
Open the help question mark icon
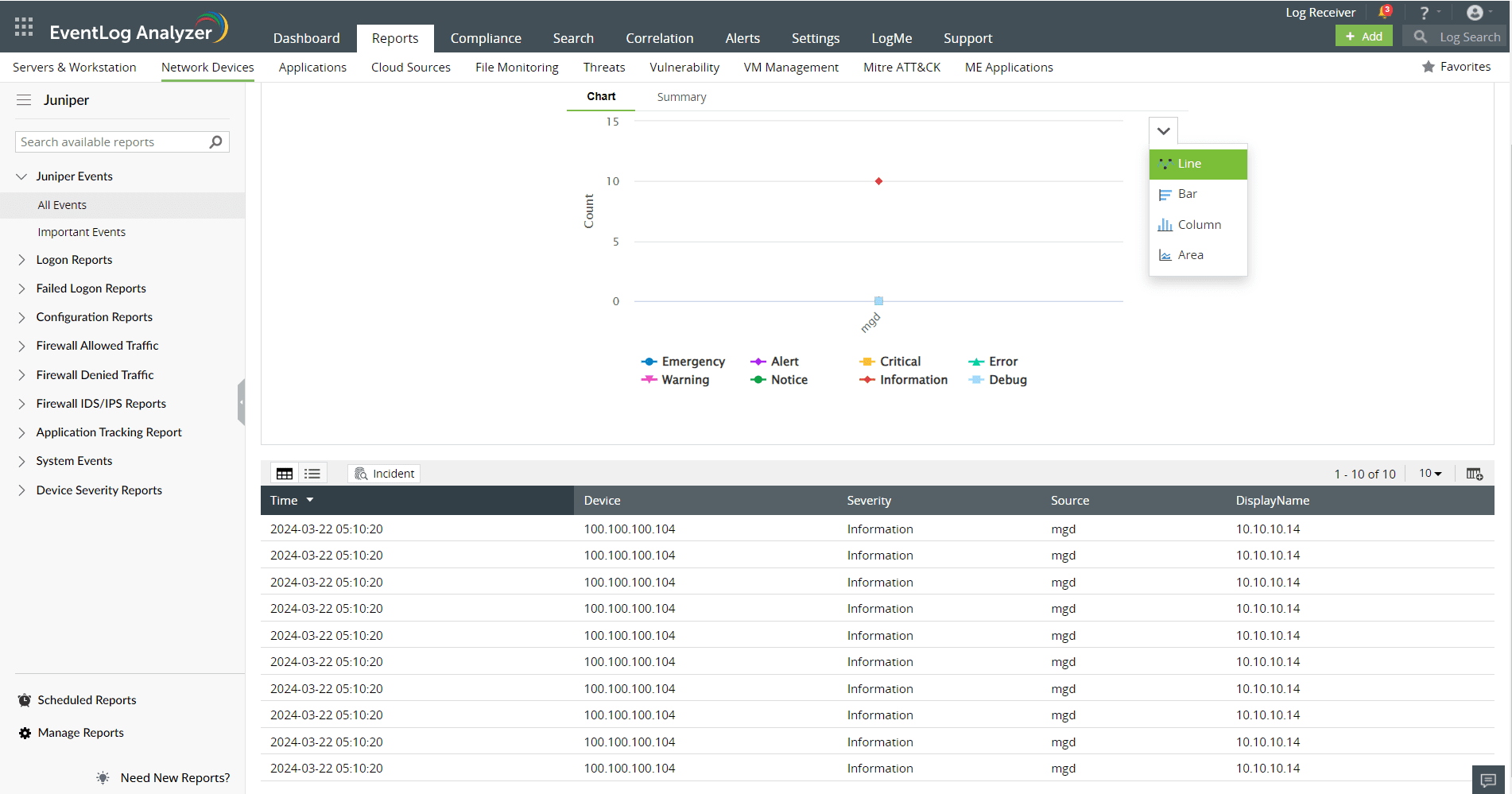pos(1425,13)
